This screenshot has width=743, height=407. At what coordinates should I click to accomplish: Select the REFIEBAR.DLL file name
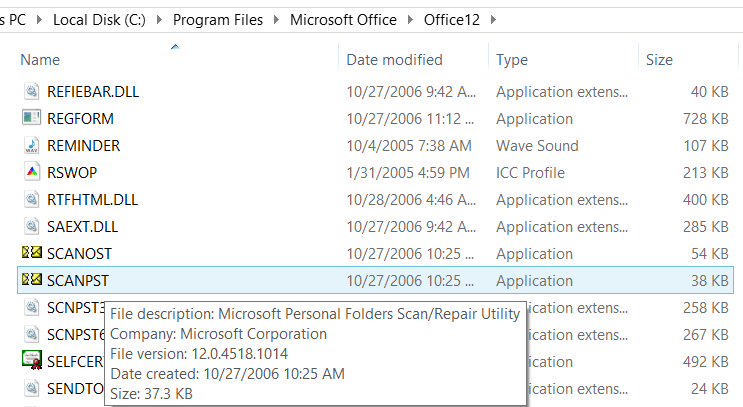(93, 91)
